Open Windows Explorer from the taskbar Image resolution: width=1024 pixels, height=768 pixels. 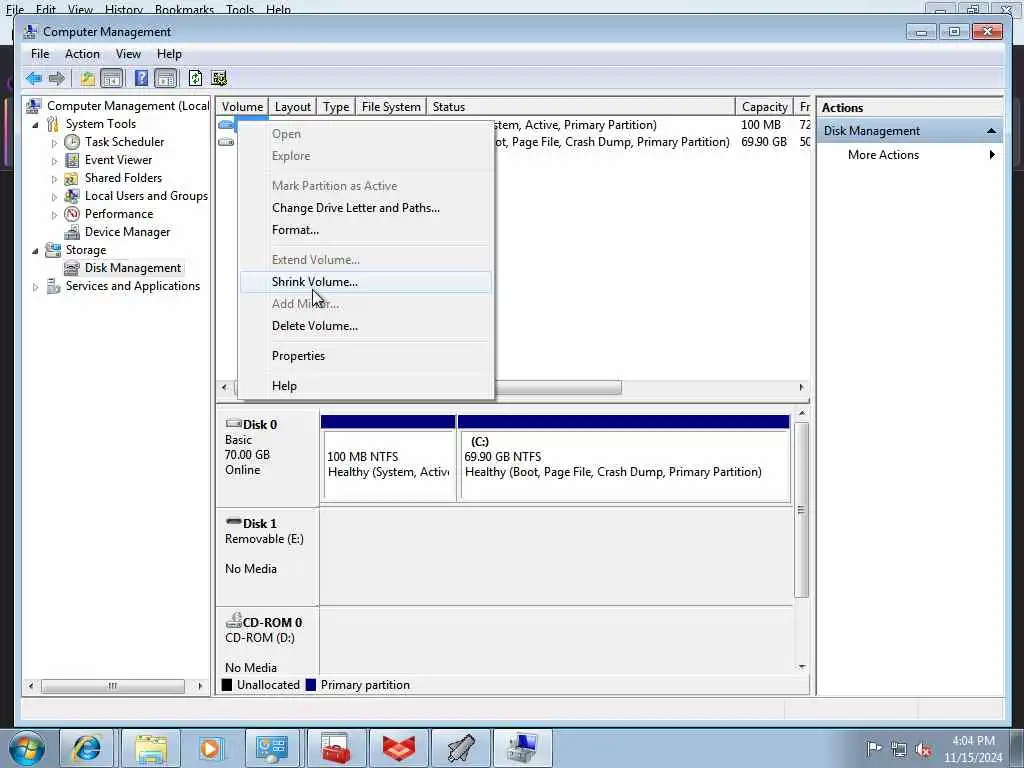click(151, 748)
